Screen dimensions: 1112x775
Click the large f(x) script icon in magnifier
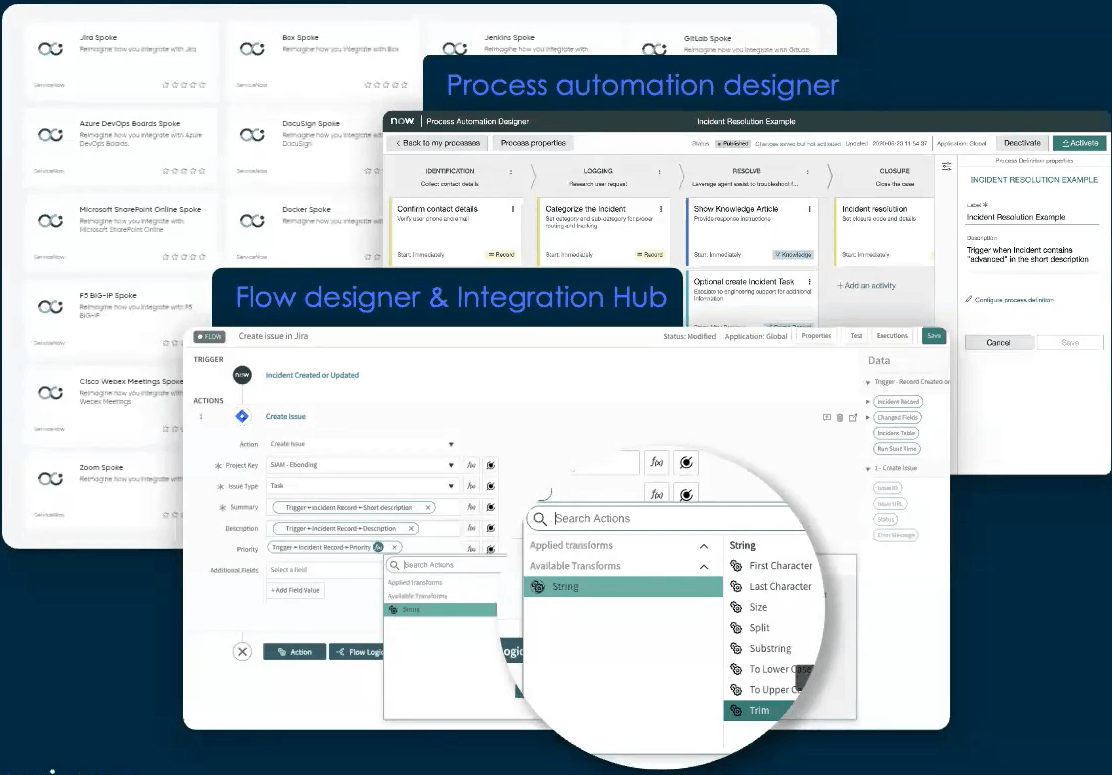pos(657,462)
